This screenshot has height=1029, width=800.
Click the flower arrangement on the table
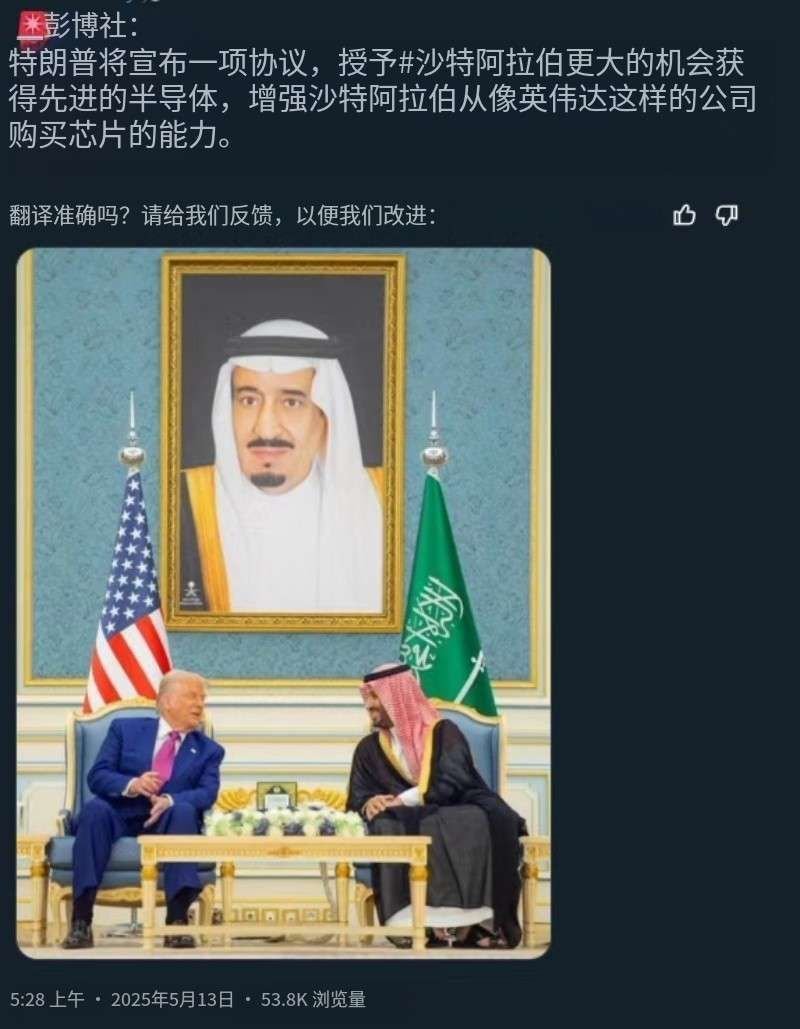[284, 822]
